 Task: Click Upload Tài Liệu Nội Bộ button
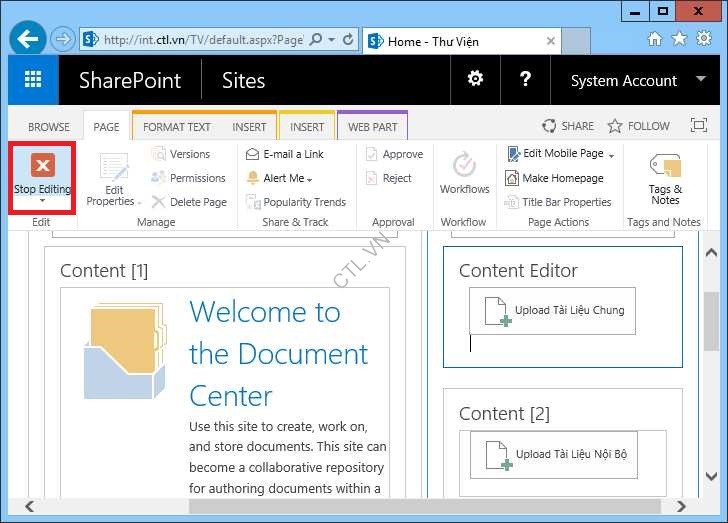(x=553, y=455)
